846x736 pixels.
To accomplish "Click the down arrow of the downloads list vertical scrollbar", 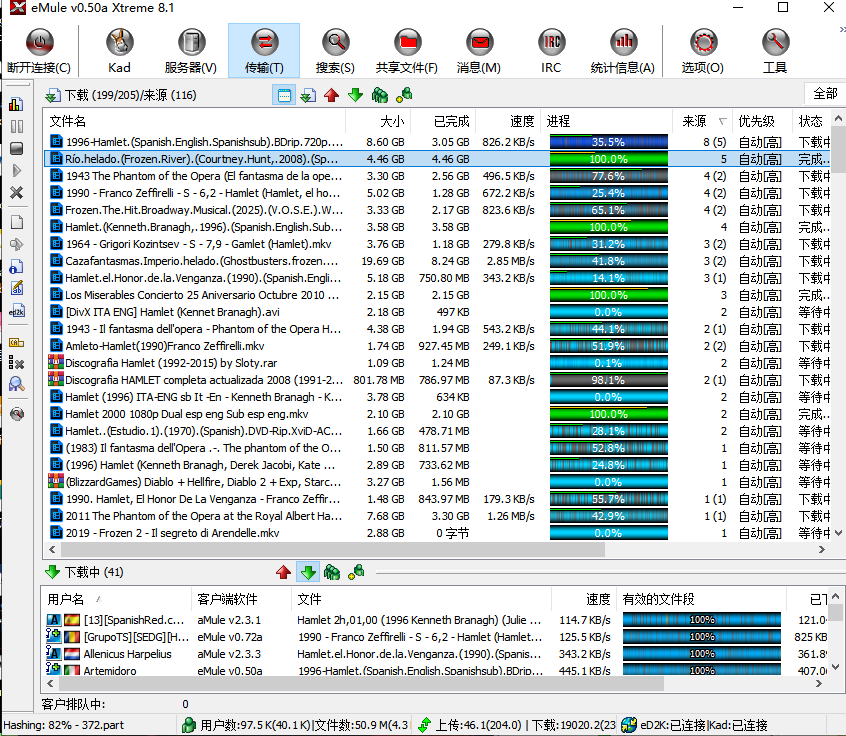I will tap(838, 533).
